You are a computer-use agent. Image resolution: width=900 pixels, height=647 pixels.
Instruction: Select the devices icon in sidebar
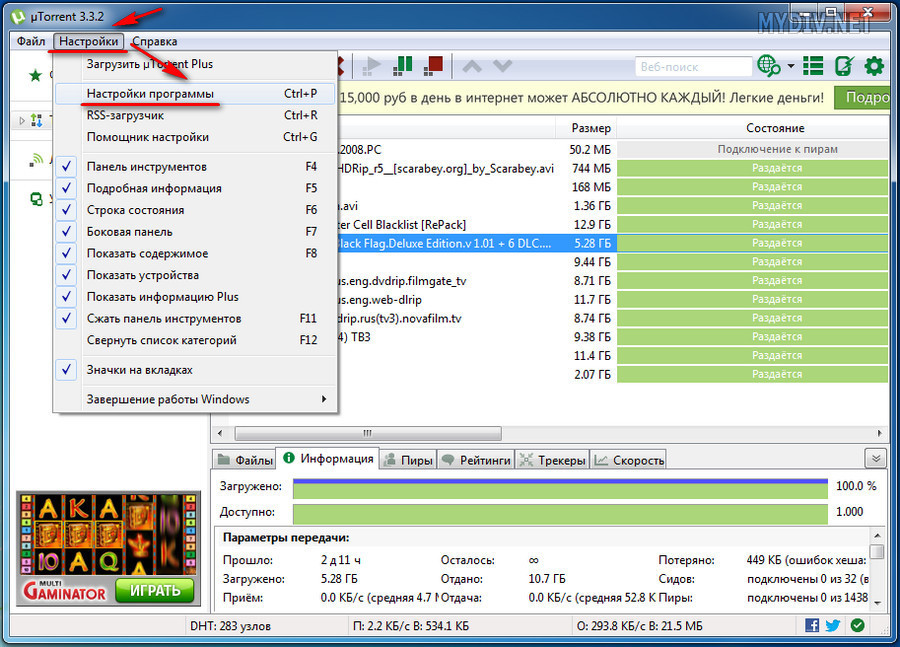click(x=36, y=199)
